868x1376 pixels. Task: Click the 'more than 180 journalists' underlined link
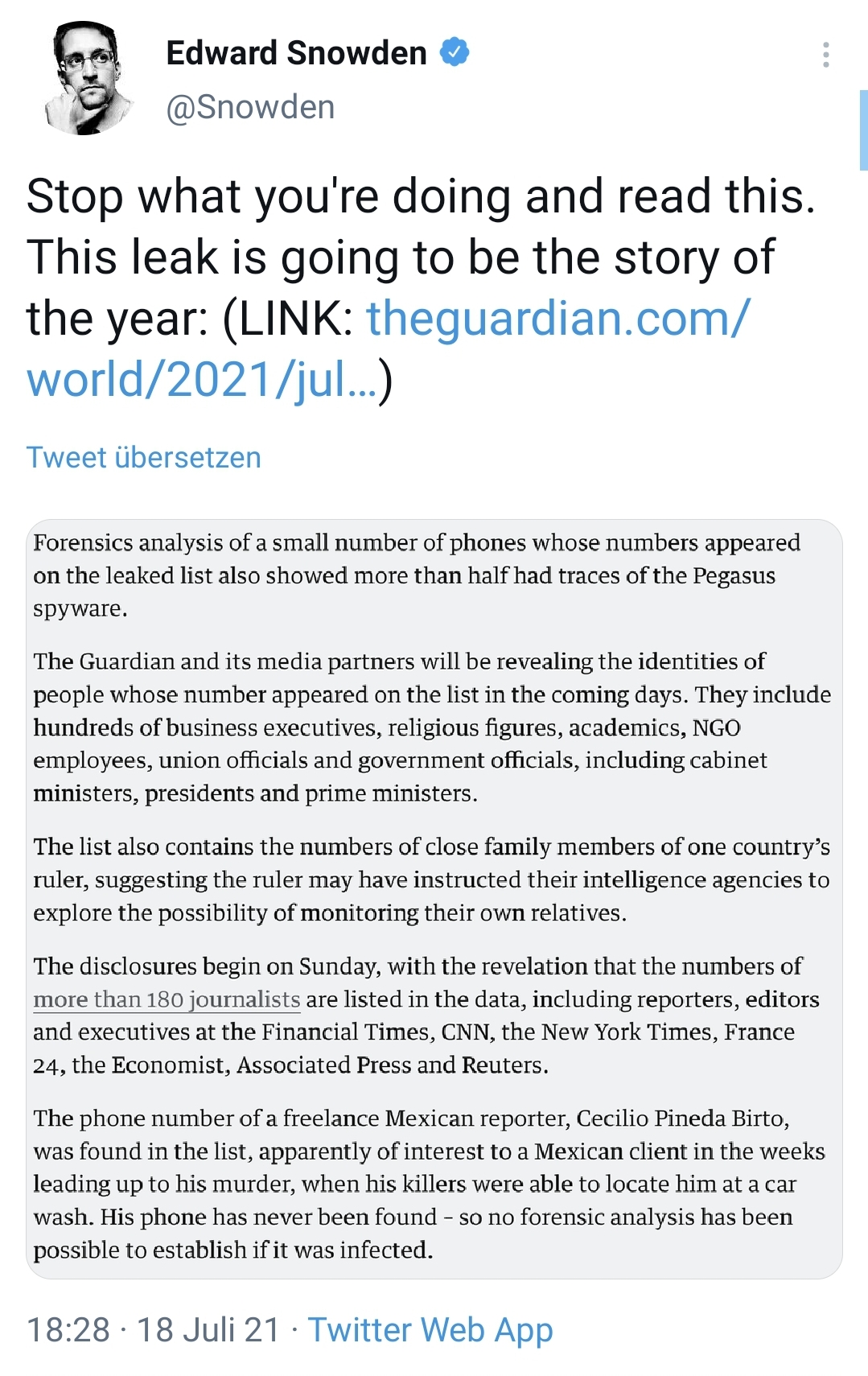[167, 999]
